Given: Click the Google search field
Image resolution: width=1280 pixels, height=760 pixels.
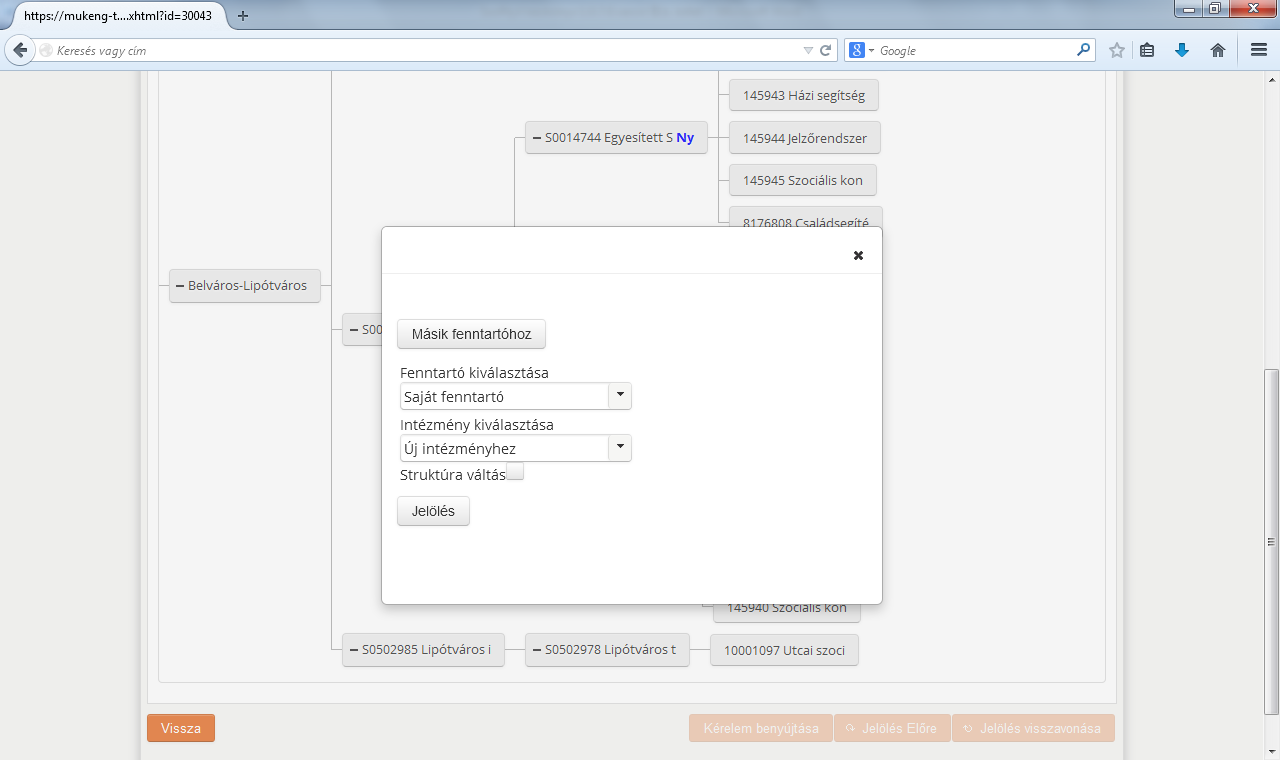Looking at the screenshot, I should point(975,50).
